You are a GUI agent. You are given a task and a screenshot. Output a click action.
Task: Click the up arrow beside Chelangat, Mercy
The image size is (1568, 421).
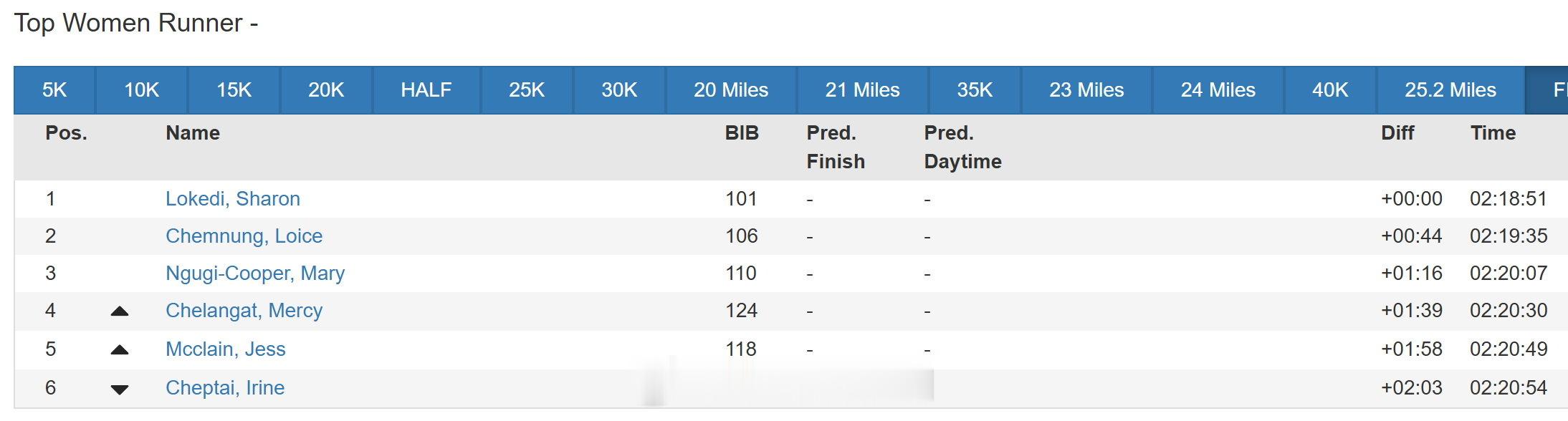(120, 311)
